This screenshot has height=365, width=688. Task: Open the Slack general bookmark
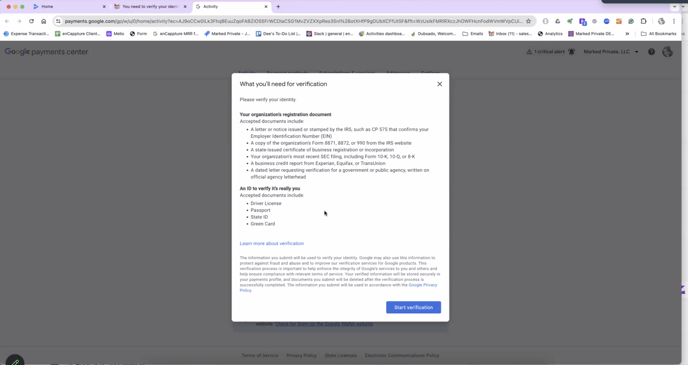[x=330, y=34]
